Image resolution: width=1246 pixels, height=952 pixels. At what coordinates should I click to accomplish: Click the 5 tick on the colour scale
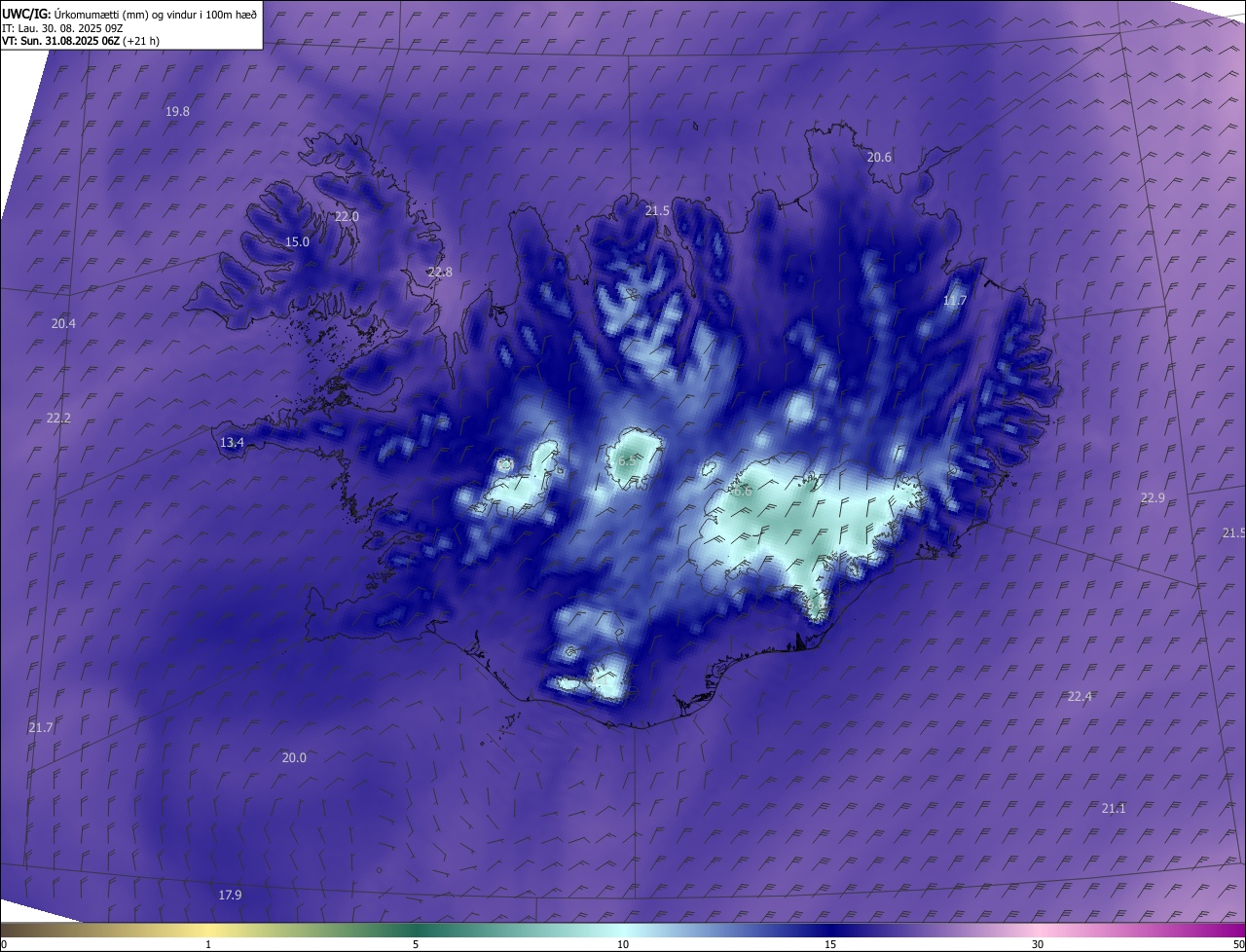tap(416, 944)
